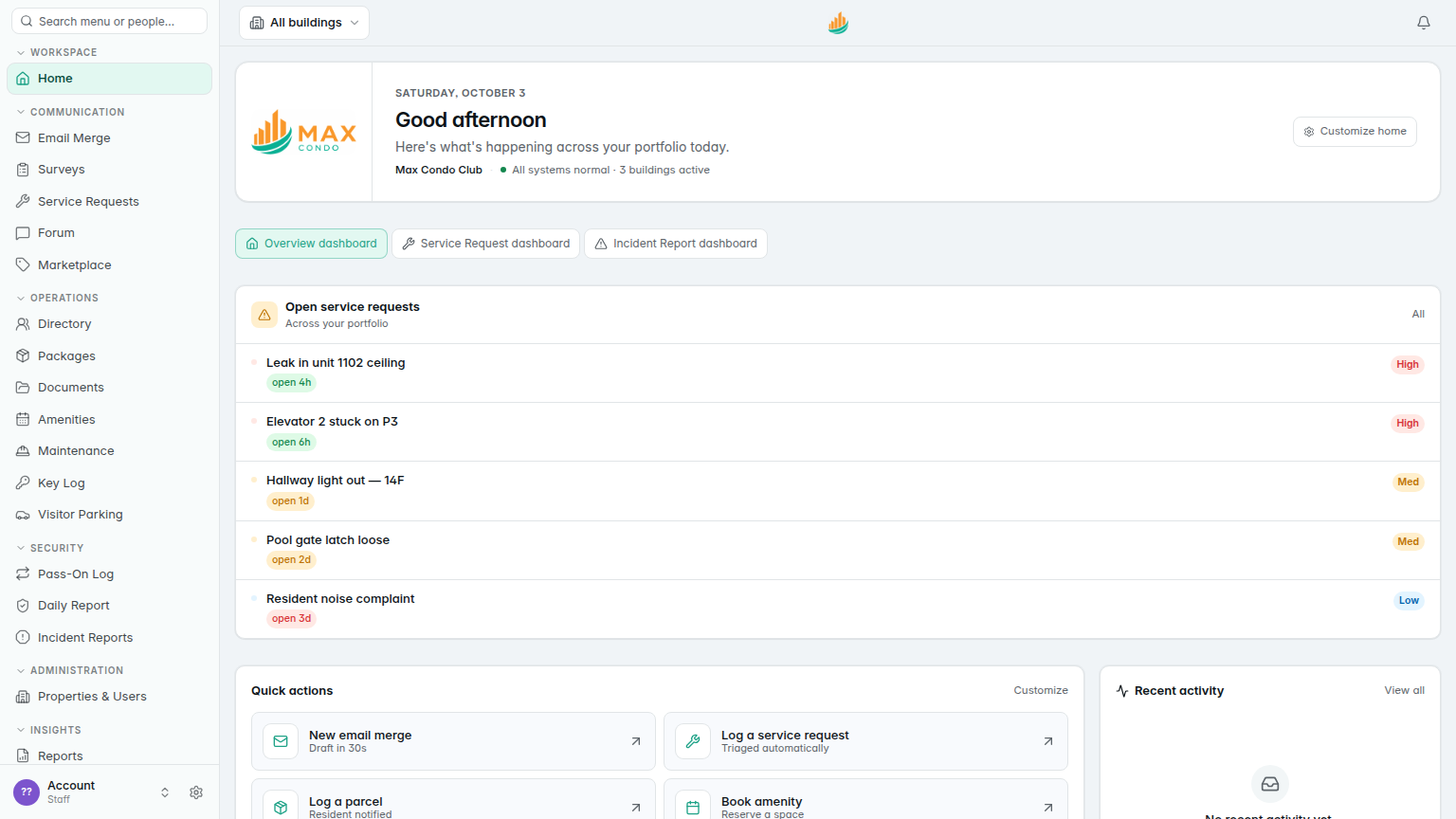Screen dimensions: 1456x819
Task: Collapse the Operations sidebar section
Action: pos(57,298)
